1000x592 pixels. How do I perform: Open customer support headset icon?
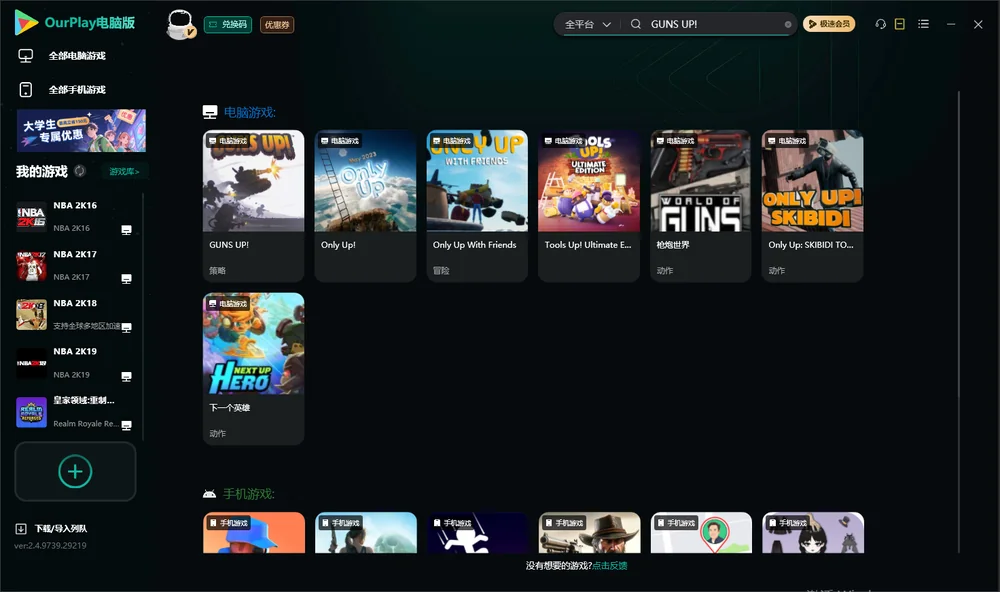pos(880,24)
